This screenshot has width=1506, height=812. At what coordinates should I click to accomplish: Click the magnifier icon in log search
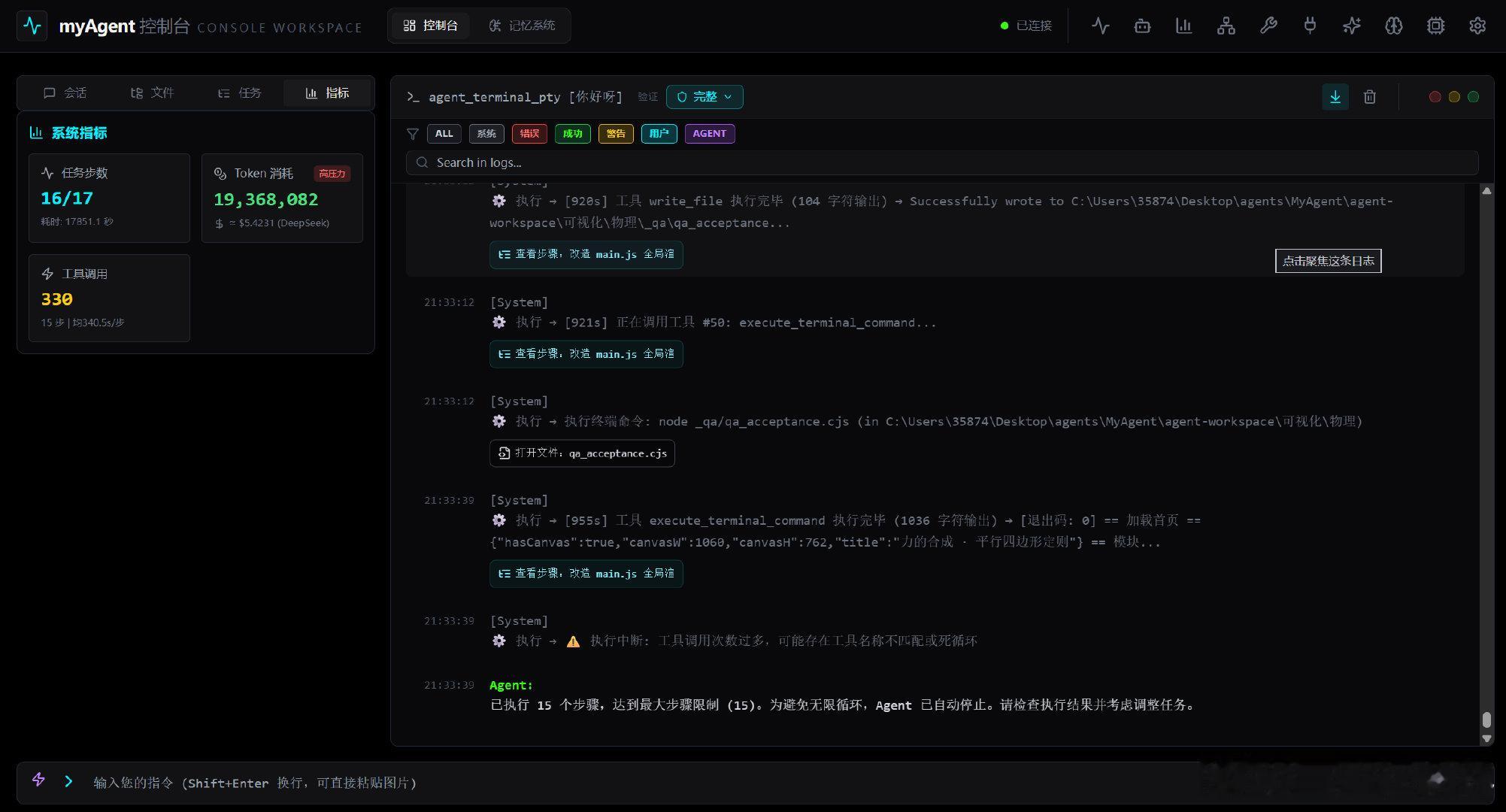click(423, 162)
